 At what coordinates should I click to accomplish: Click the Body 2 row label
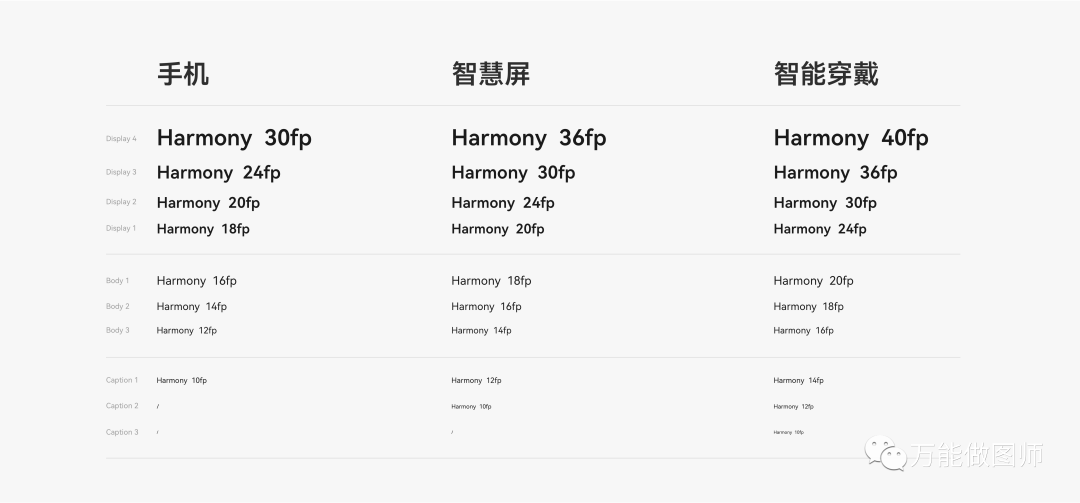117,307
